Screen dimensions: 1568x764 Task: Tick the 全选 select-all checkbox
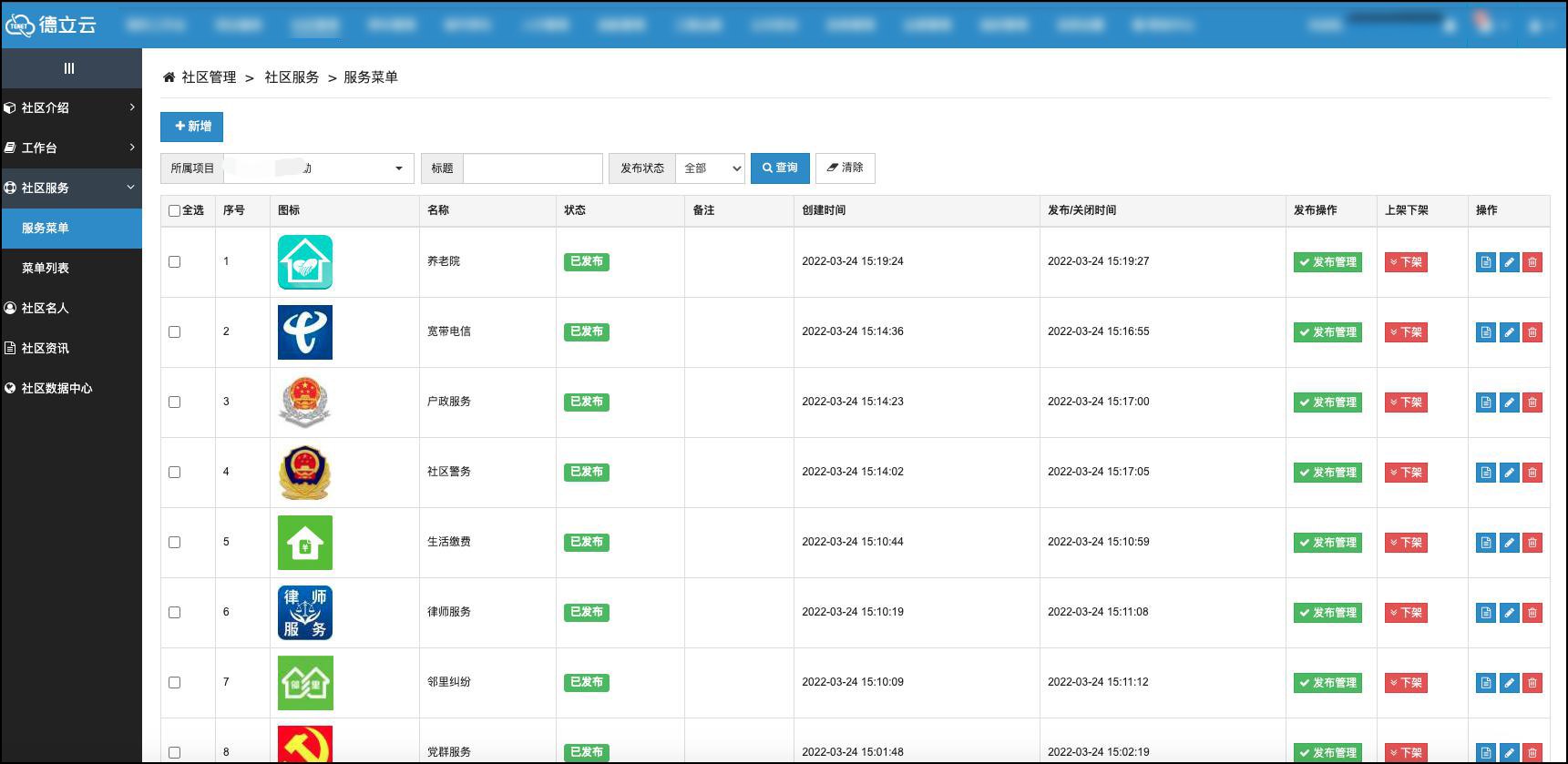click(174, 210)
